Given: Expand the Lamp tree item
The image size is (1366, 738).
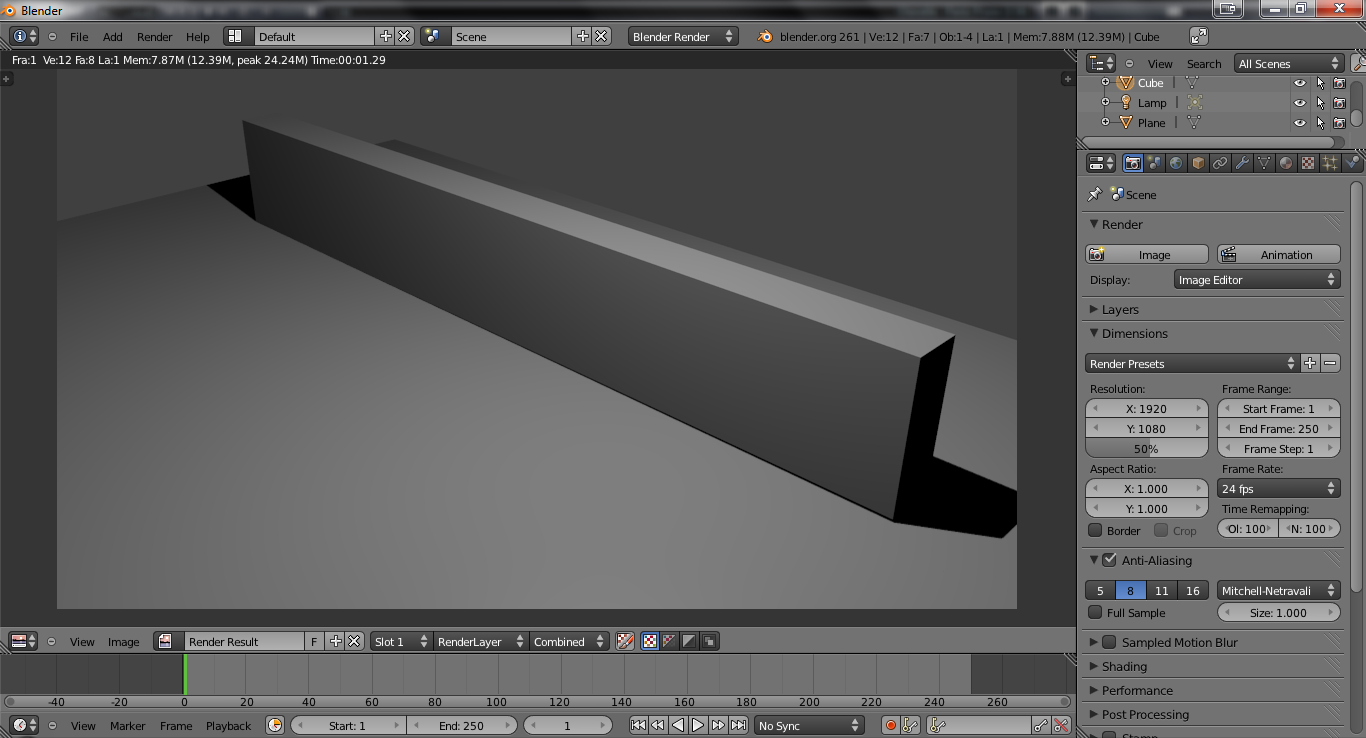Looking at the screenshot, I should pyautogui.click(x=1105, y=103).
